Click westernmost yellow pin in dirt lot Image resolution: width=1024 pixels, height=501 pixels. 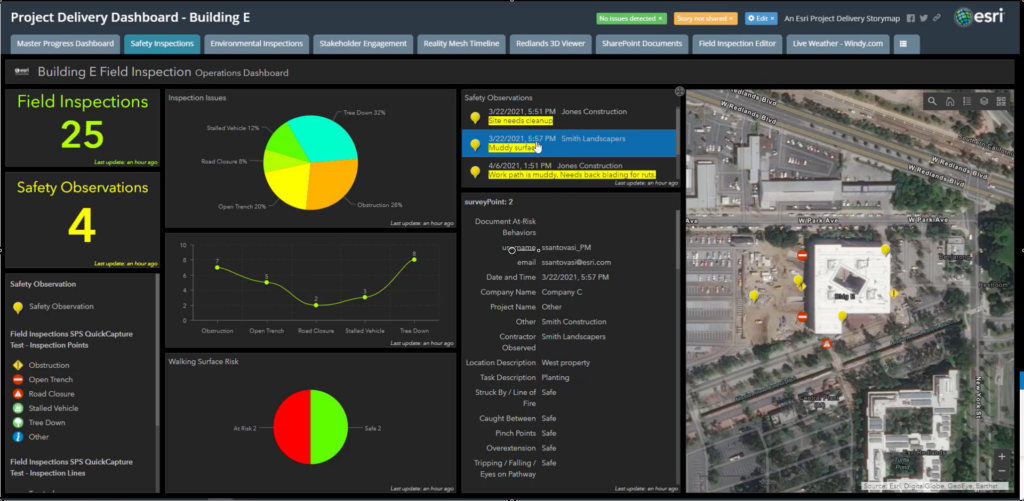pyautogui.click(x=754, y=296)
